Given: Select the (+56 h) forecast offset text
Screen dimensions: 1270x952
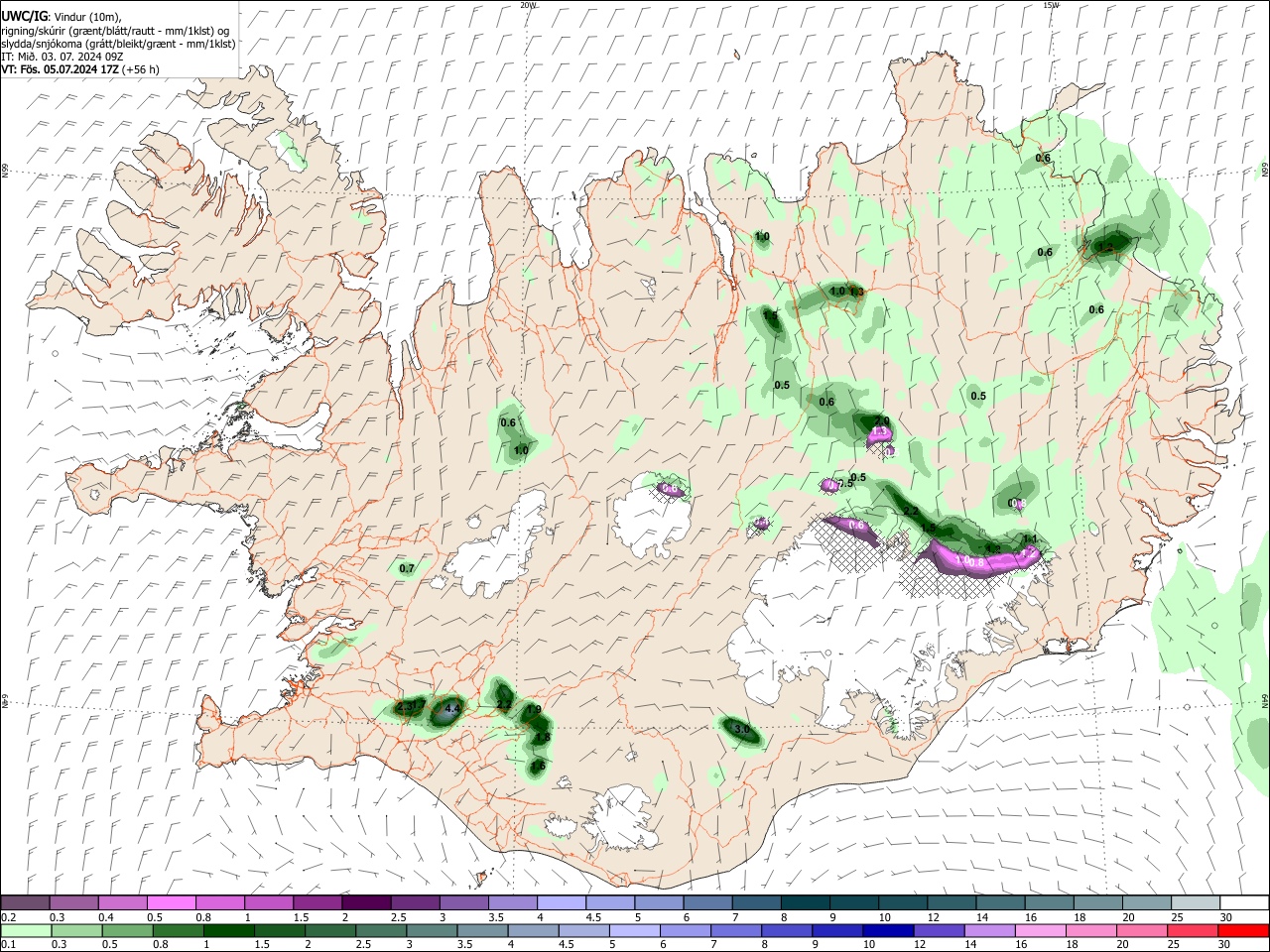Looking at the screenshot, I should coord(141,69).
